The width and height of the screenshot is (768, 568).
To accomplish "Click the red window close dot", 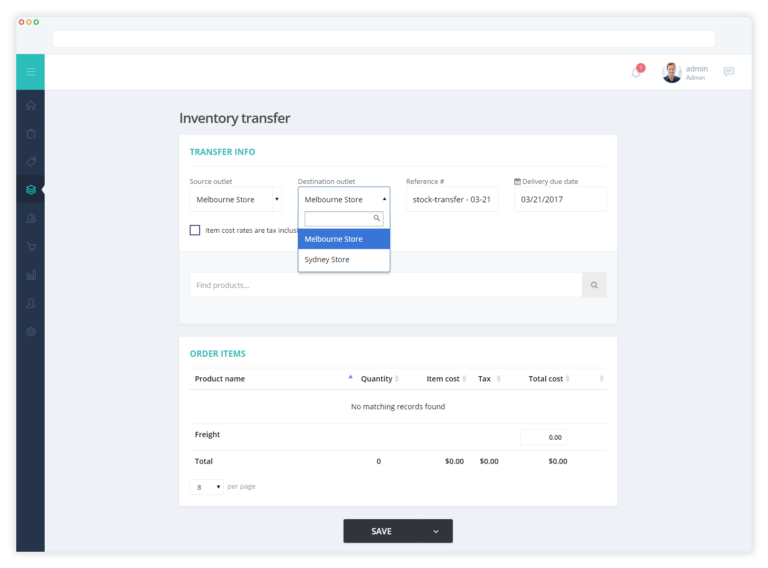I will (x=21, y=22).
